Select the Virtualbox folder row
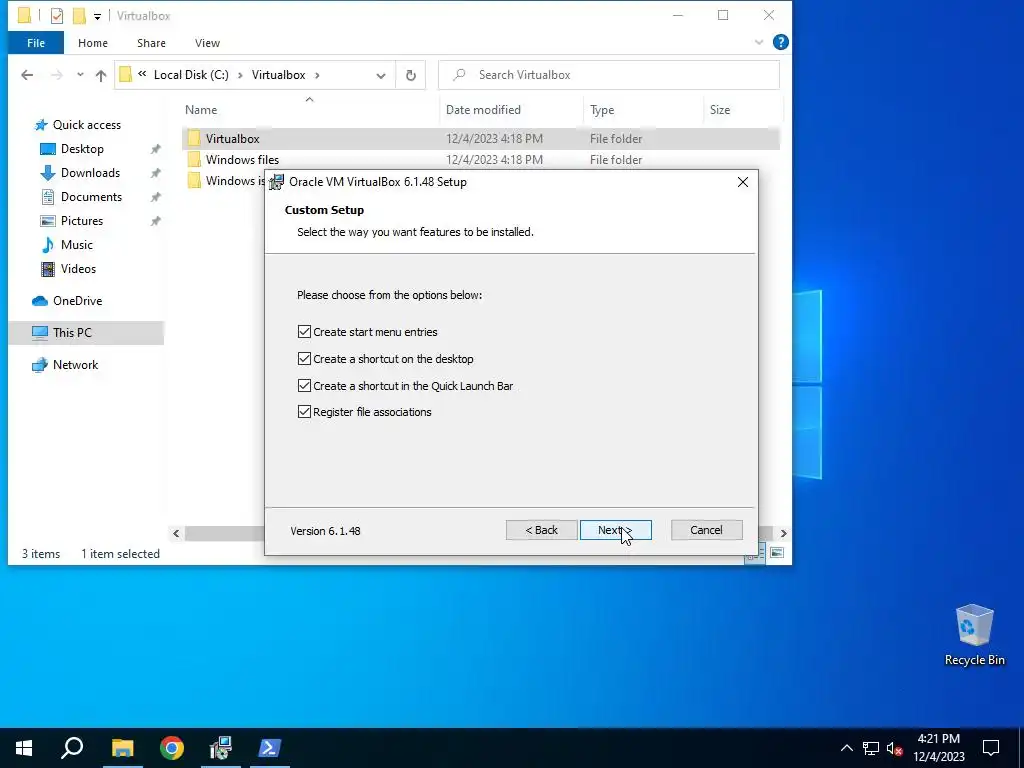Viewport: 1024px width, 768px height. (481, 138)
